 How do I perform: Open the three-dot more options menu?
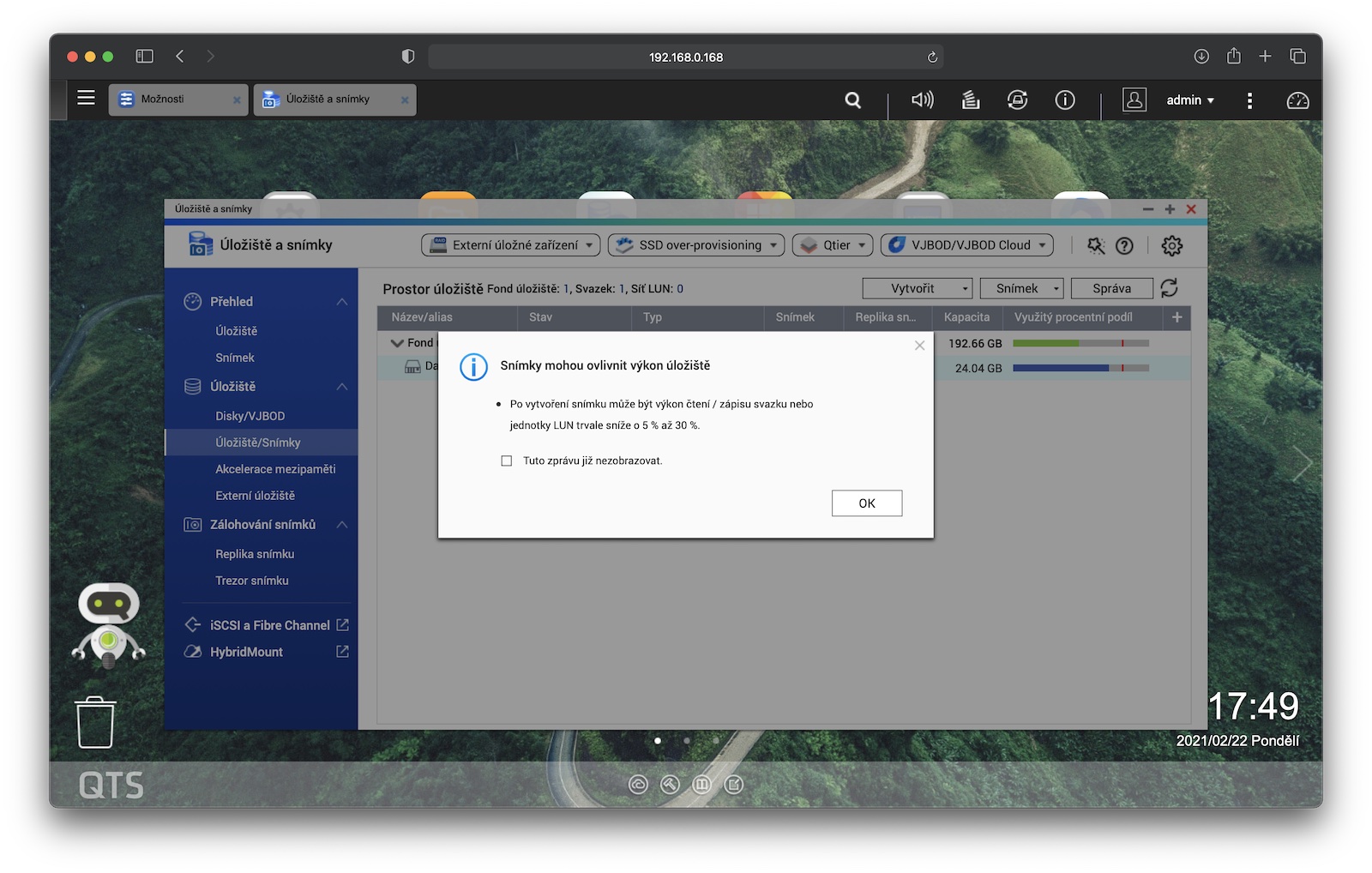pos(1249,100)
